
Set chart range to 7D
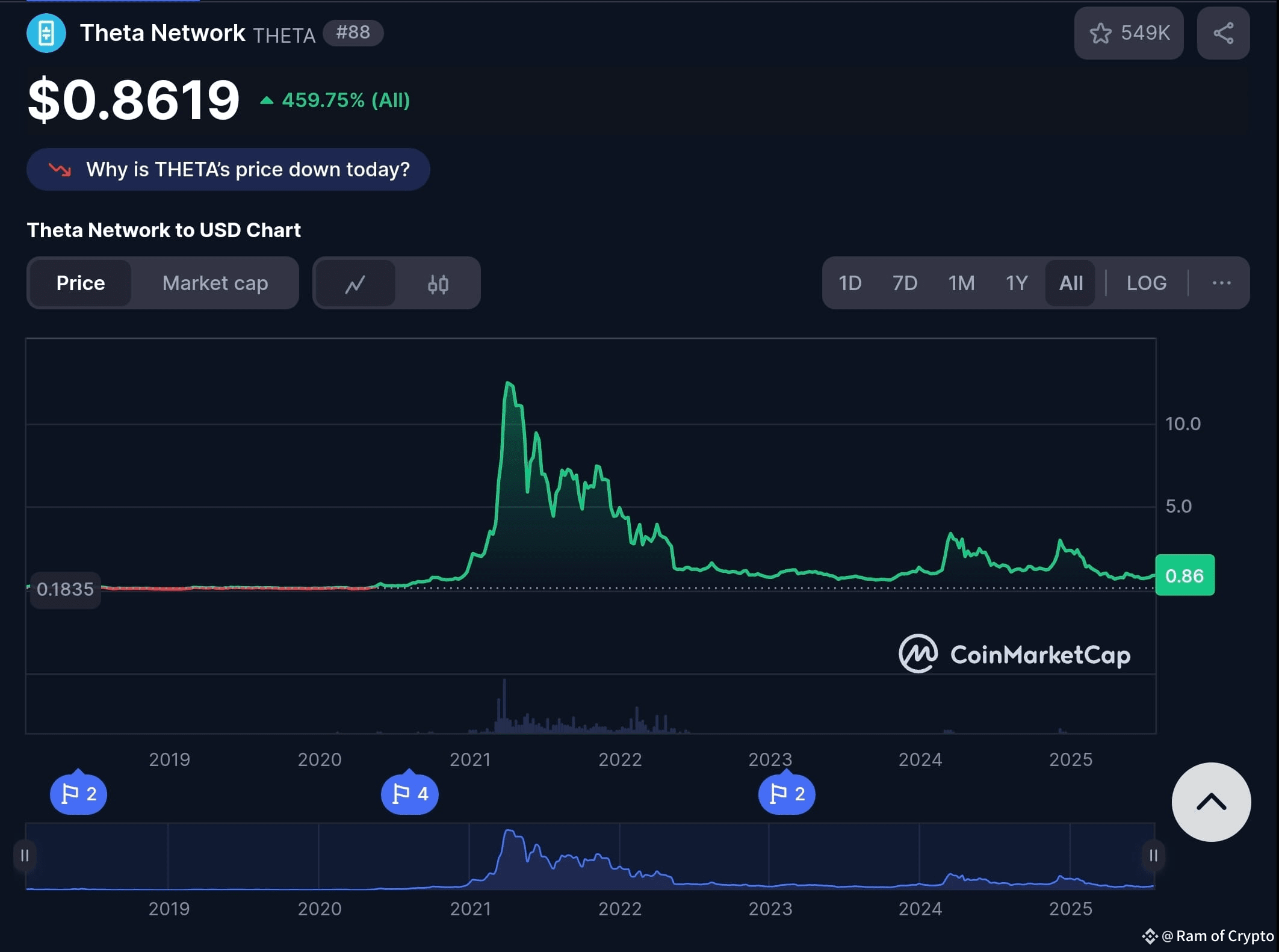point(905,283)
